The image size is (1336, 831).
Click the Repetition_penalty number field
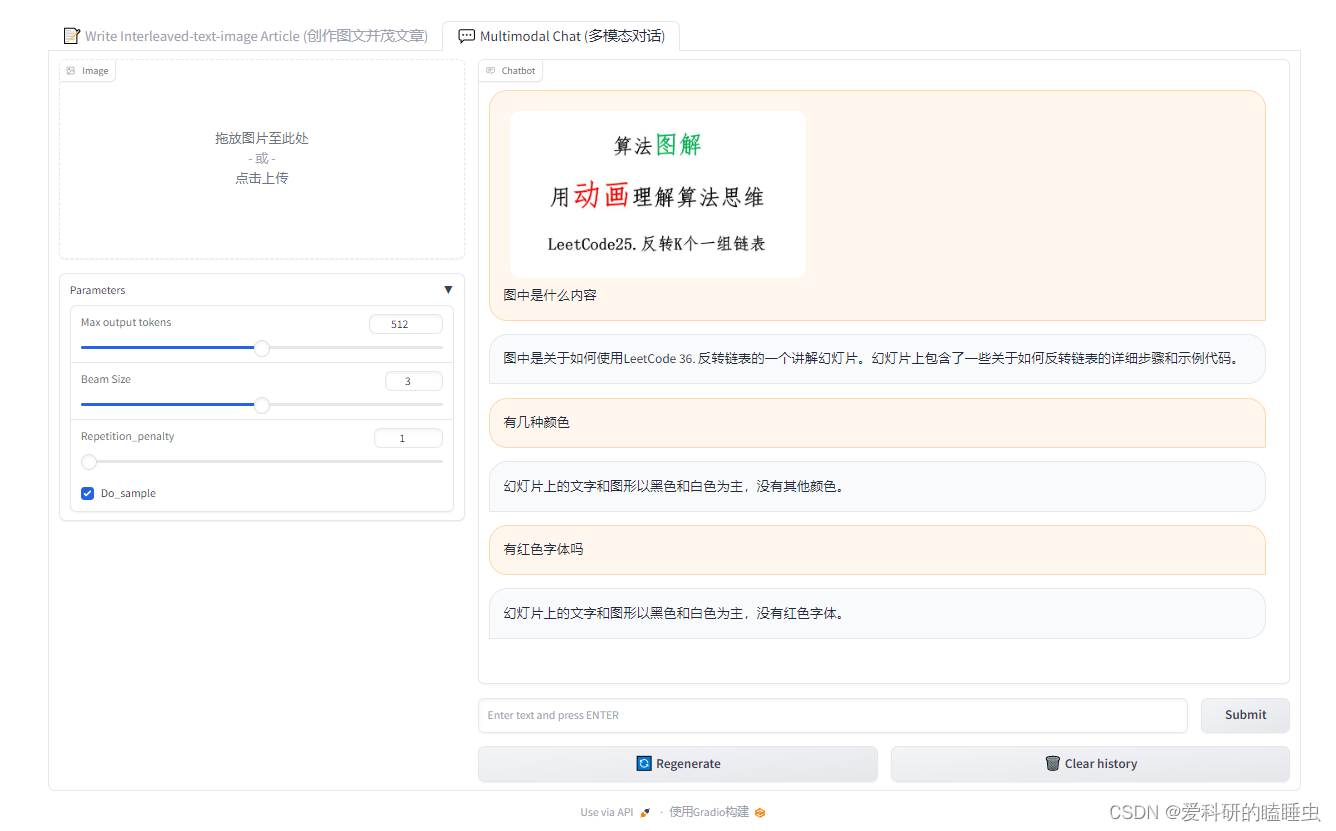[x=408, y=438]
